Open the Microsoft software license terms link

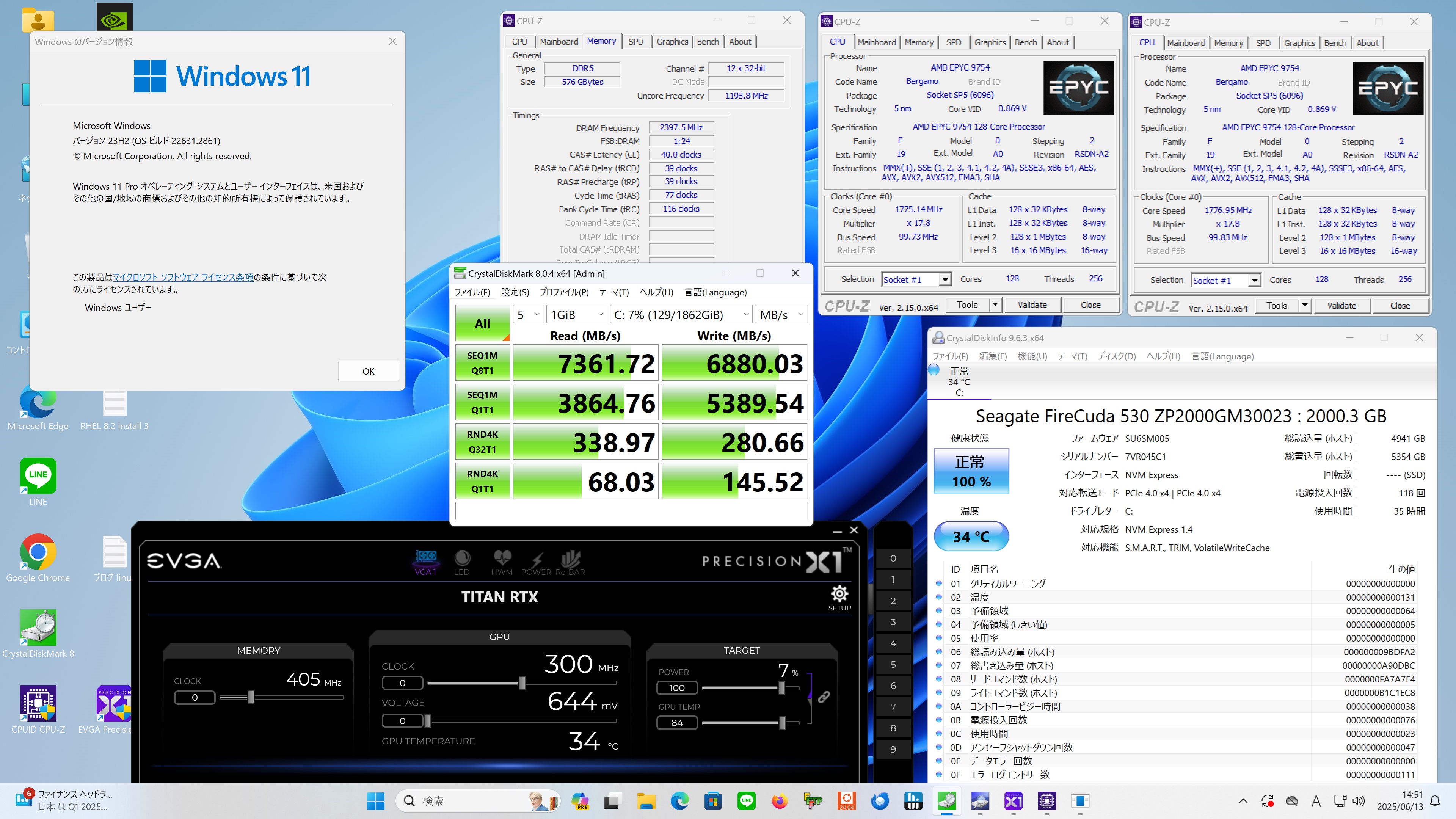tap(182, 277)
